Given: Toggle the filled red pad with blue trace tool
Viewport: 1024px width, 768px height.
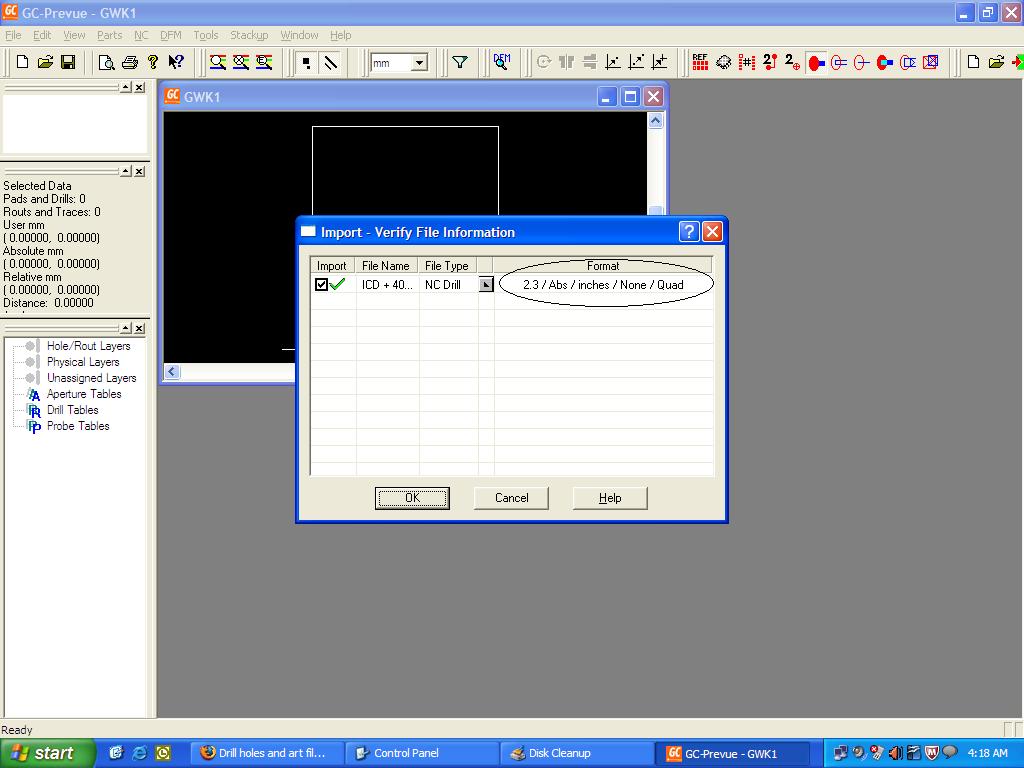Looking at the screenshot, I should pos(816,63).
